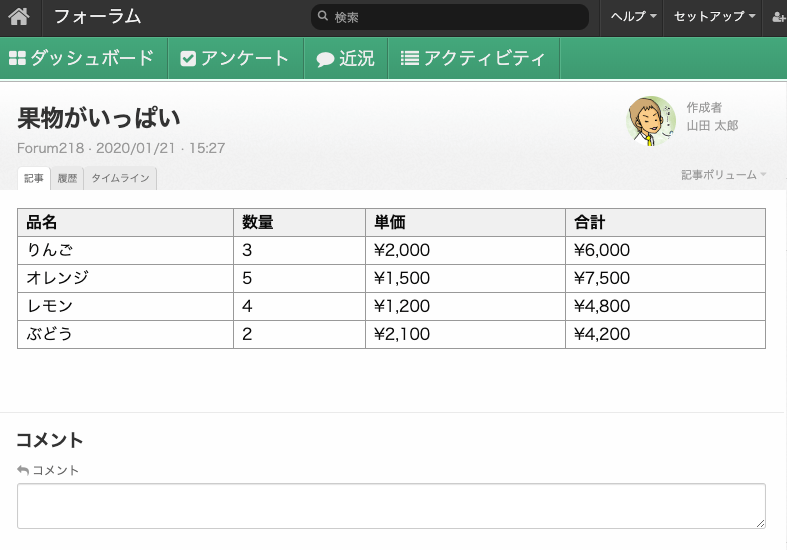Click the 作成者 label
787x550 pixels.
click(704, 107)
